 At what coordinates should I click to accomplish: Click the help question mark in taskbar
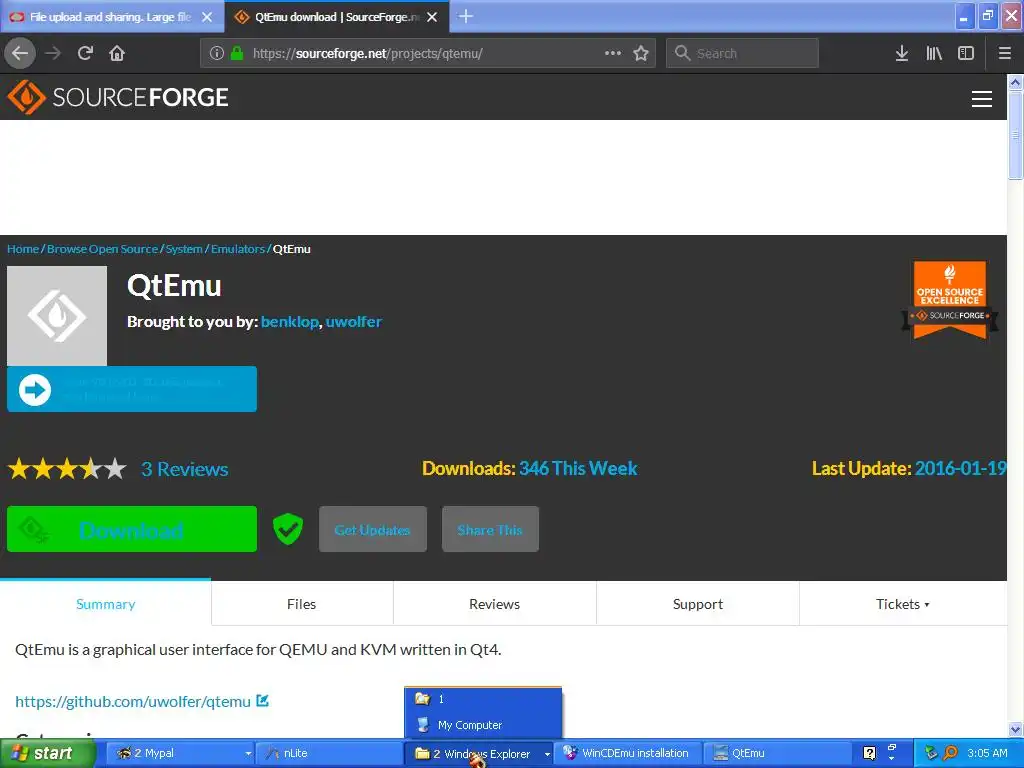tap(869, 753)
